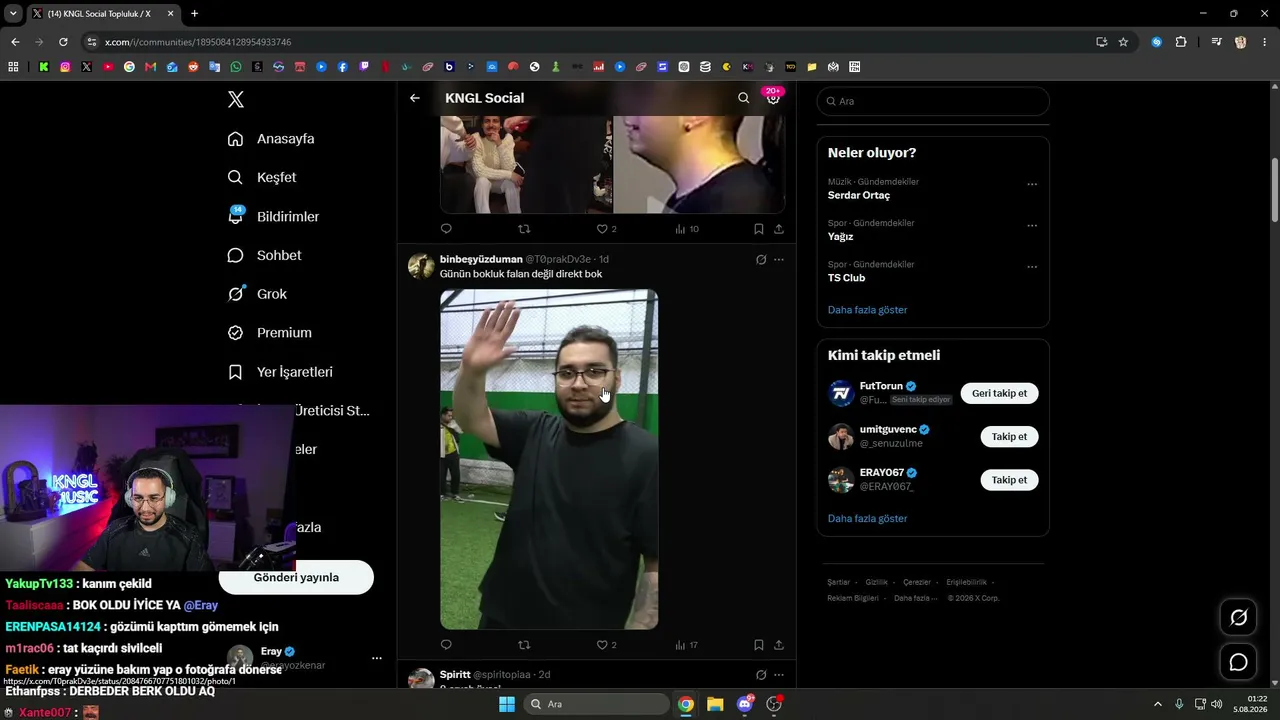Open the Windows Start menu
This screenshot has width=1280, height=720.
[x=507, y=704]
